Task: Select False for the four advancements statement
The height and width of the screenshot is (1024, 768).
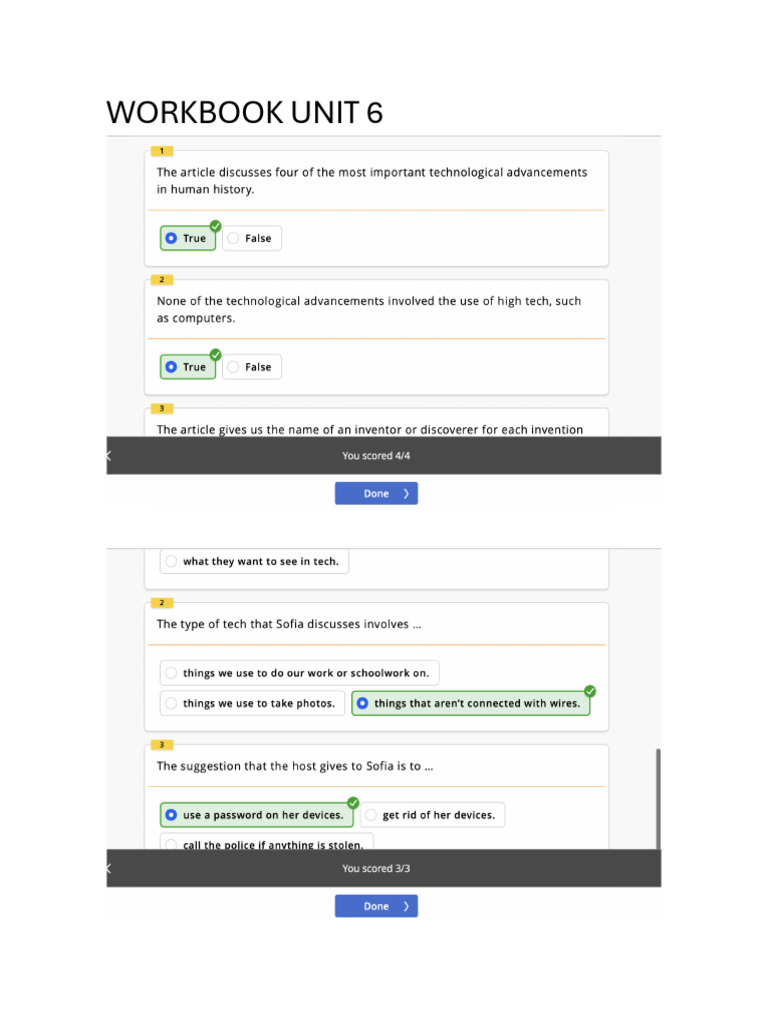Action: 251,238
